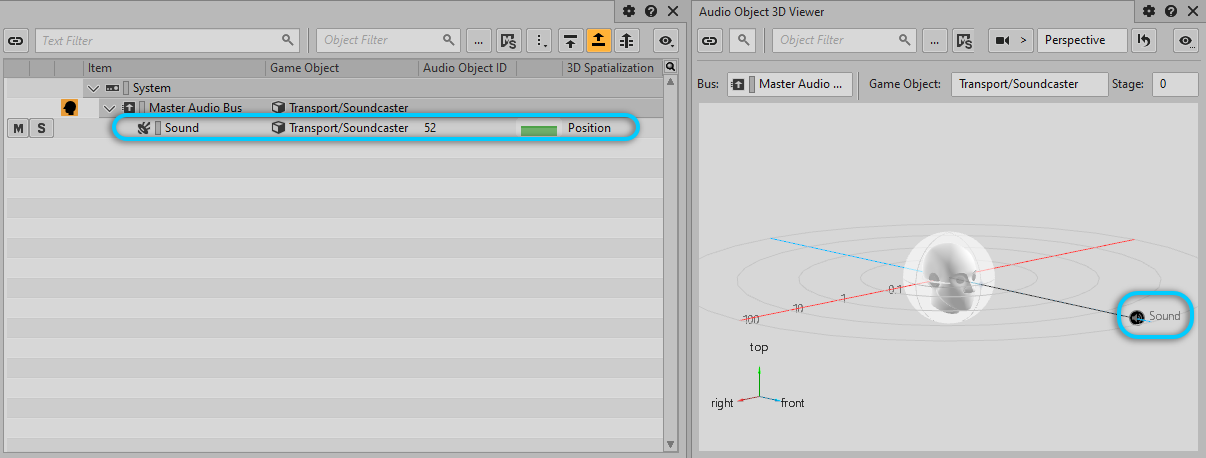Solo the Sound audio object
This screenshot has width=1206, height=458.
(41, 128)
